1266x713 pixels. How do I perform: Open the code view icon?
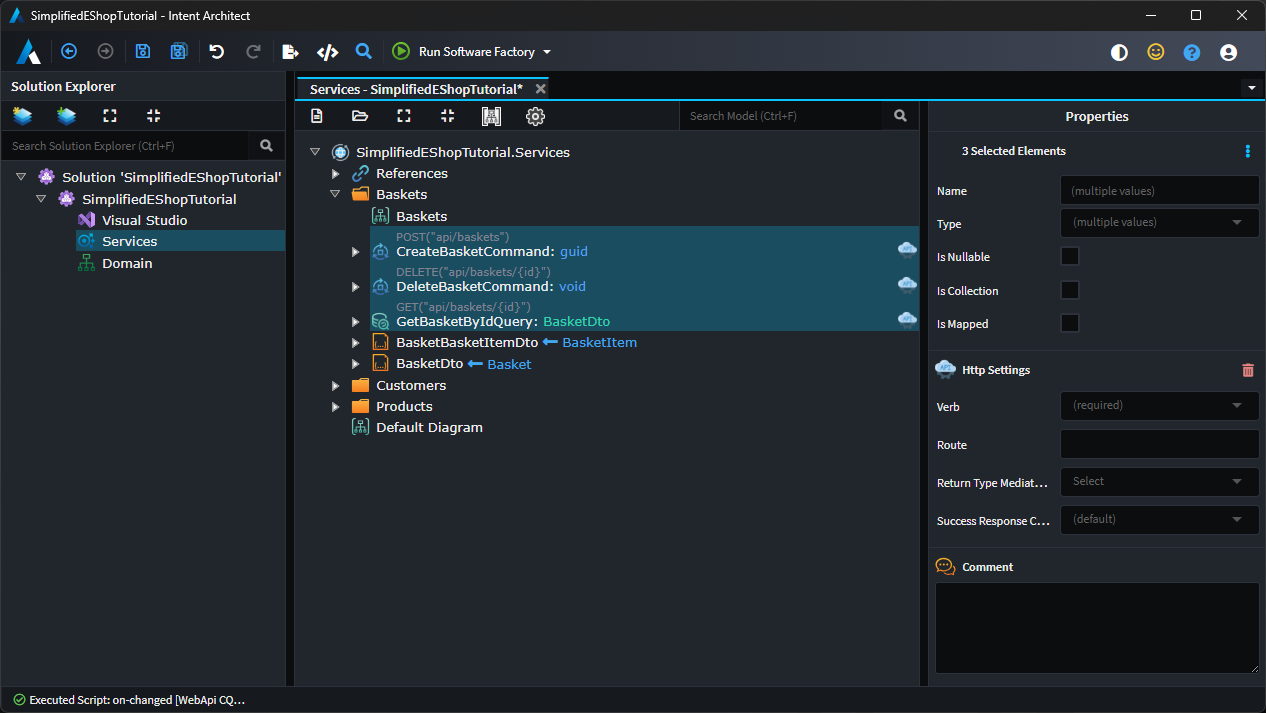click(327, 52)
